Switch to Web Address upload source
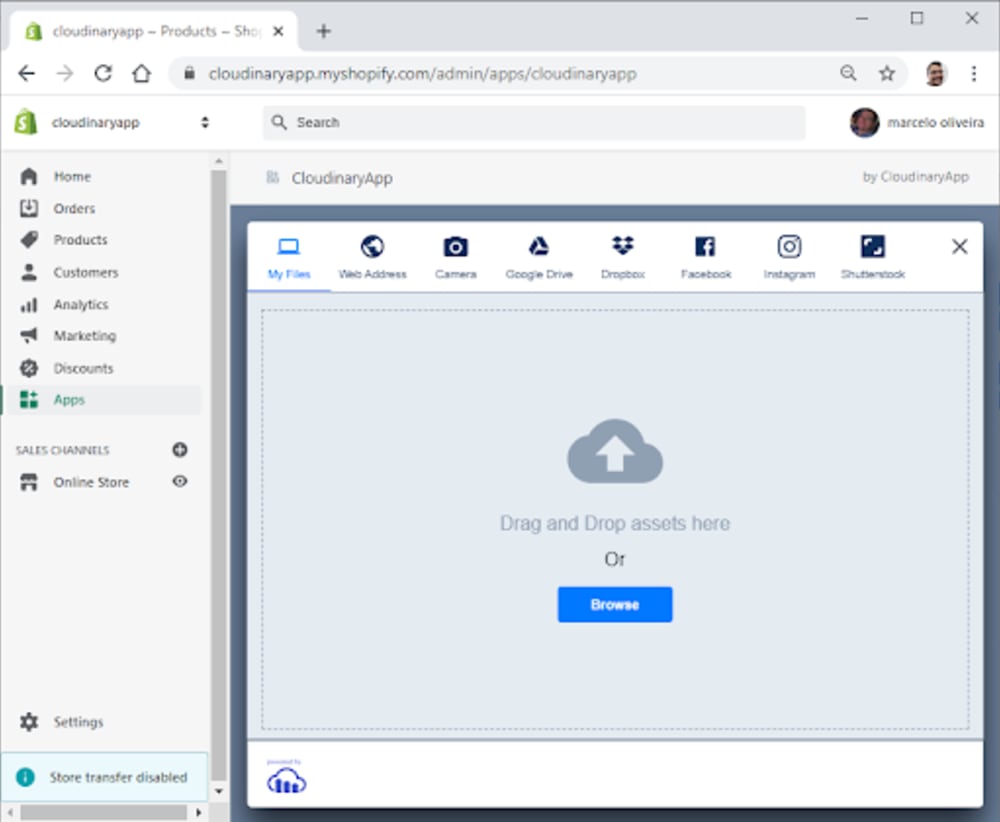 (x=372, y=258)
